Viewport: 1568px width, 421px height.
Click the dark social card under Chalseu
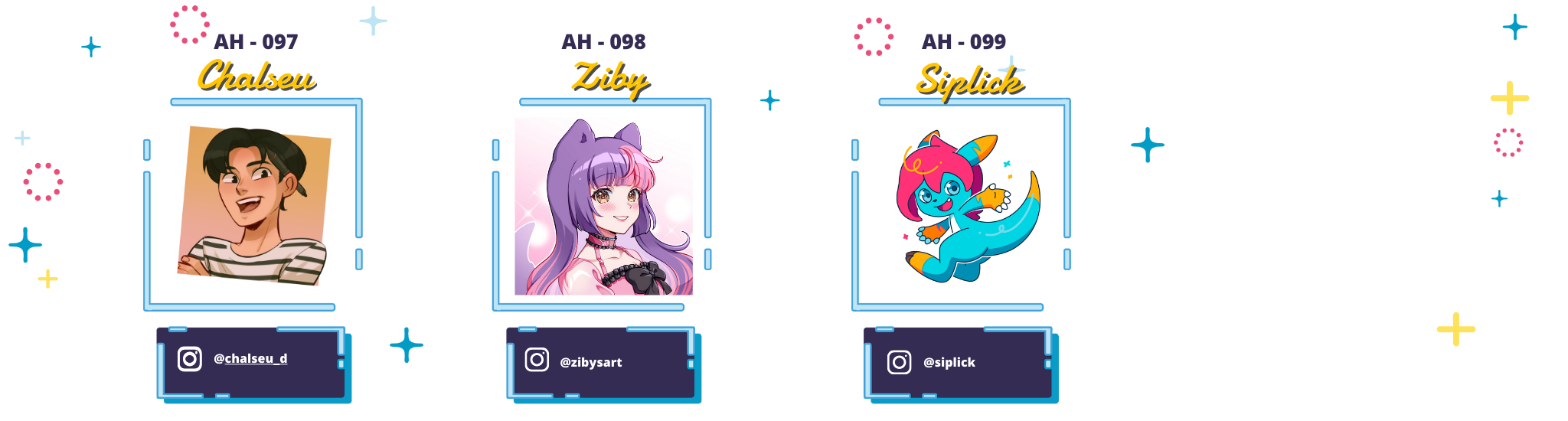pos(252,363)
